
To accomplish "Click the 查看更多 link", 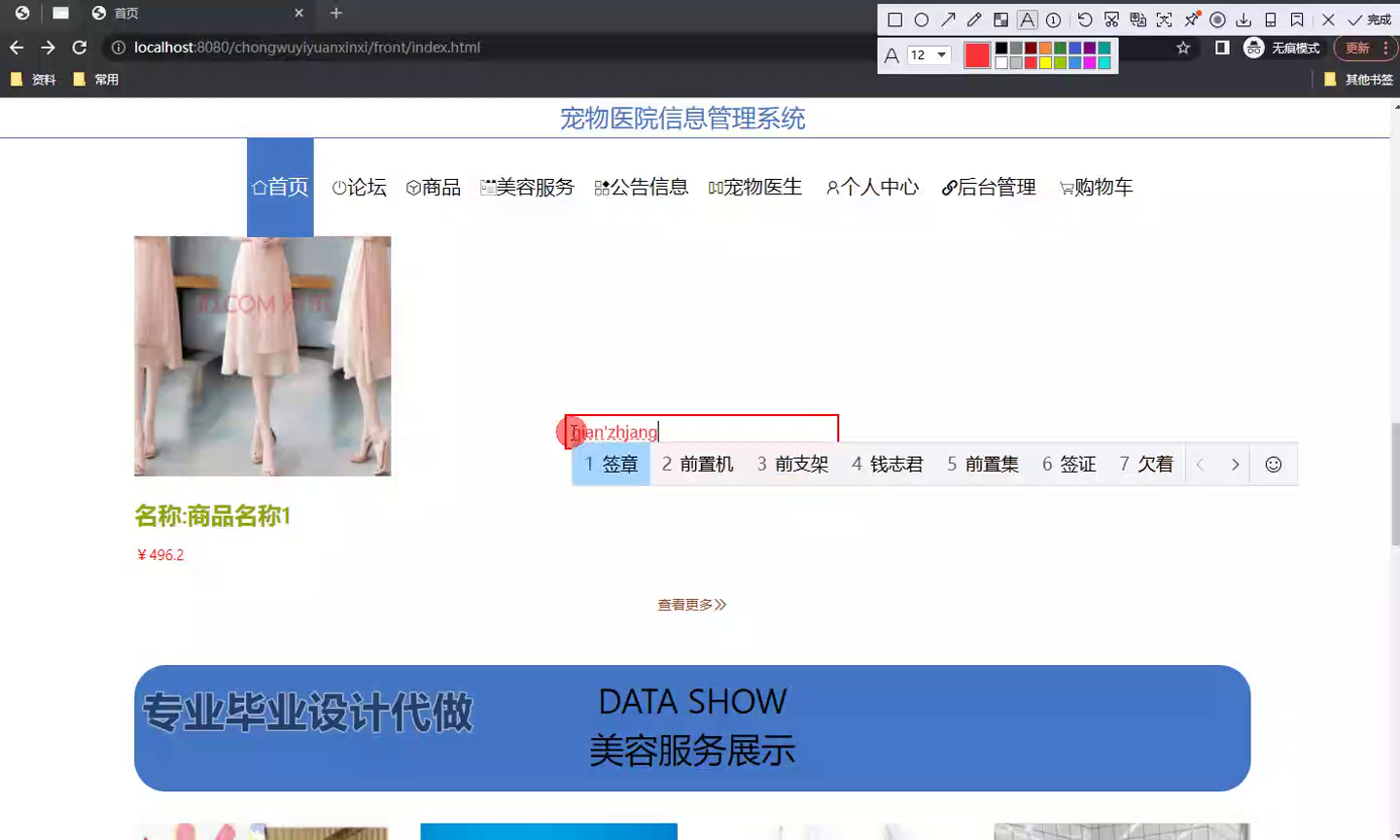I will (x=691, y=605).
